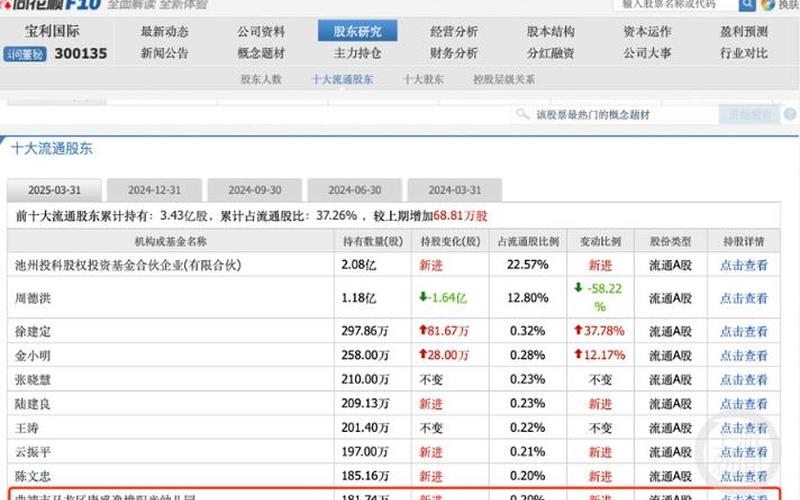Click 点击查看 in the 云振平 row

coord(743,452)
